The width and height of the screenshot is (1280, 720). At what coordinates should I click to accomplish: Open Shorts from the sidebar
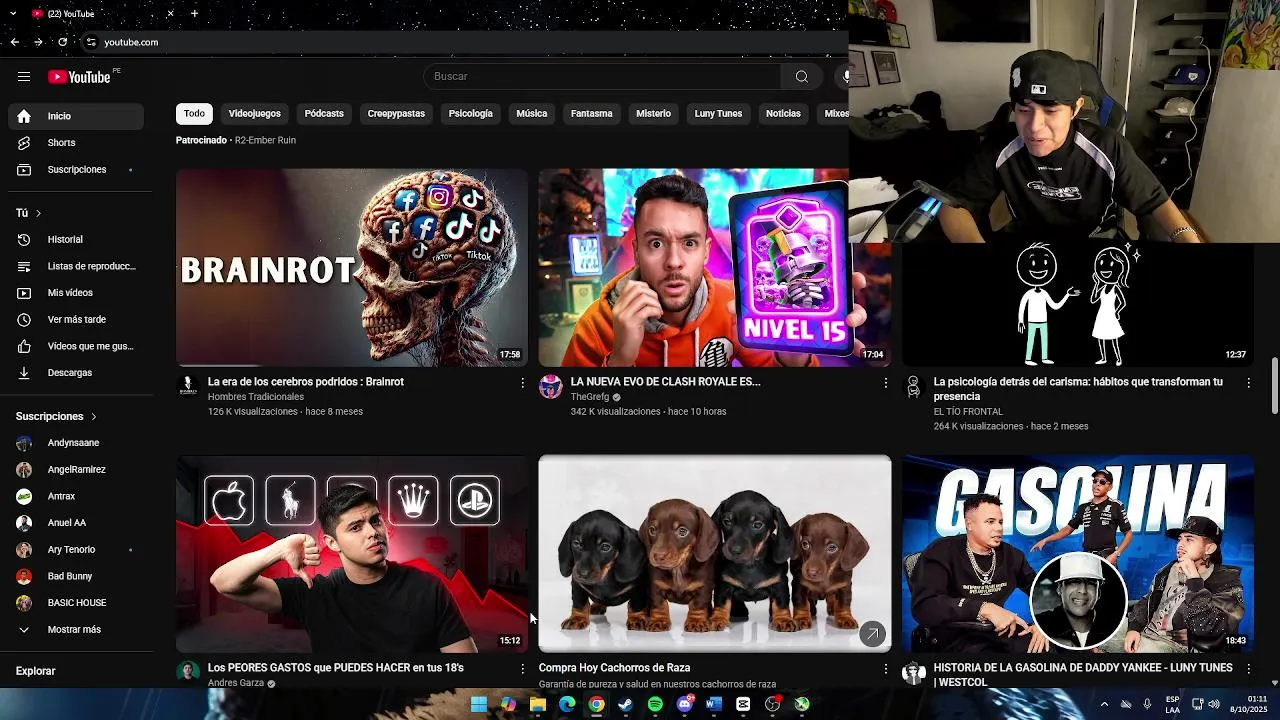point(76,143)
